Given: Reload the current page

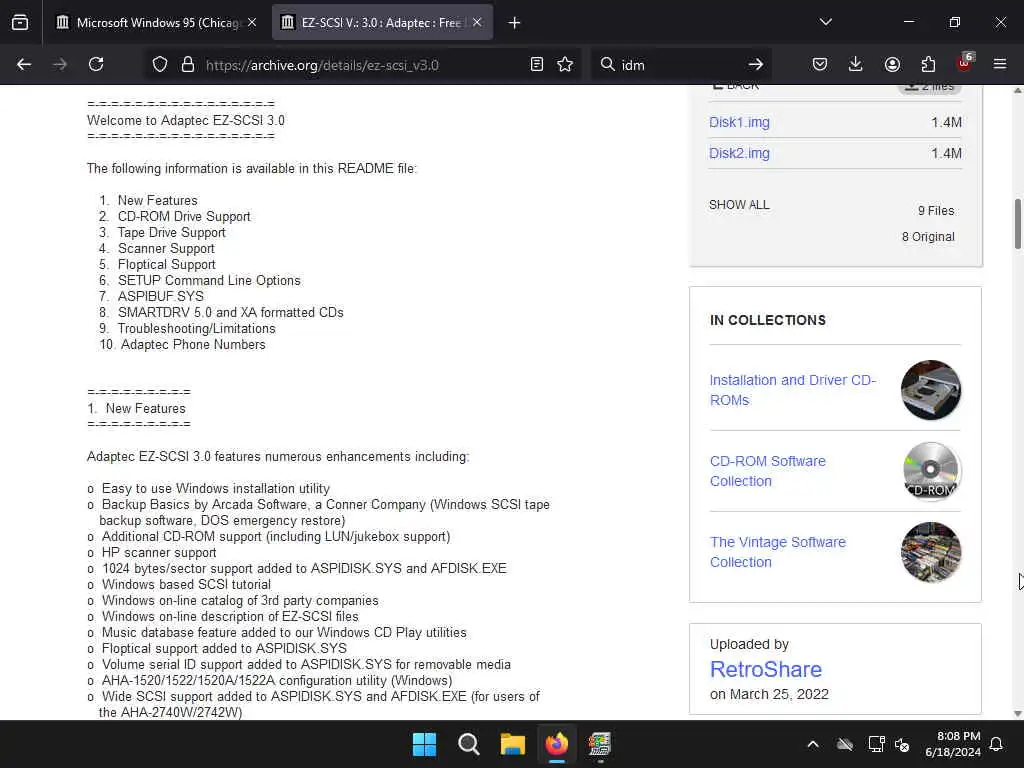Looking at the screenshot, I should coord(96,64).
